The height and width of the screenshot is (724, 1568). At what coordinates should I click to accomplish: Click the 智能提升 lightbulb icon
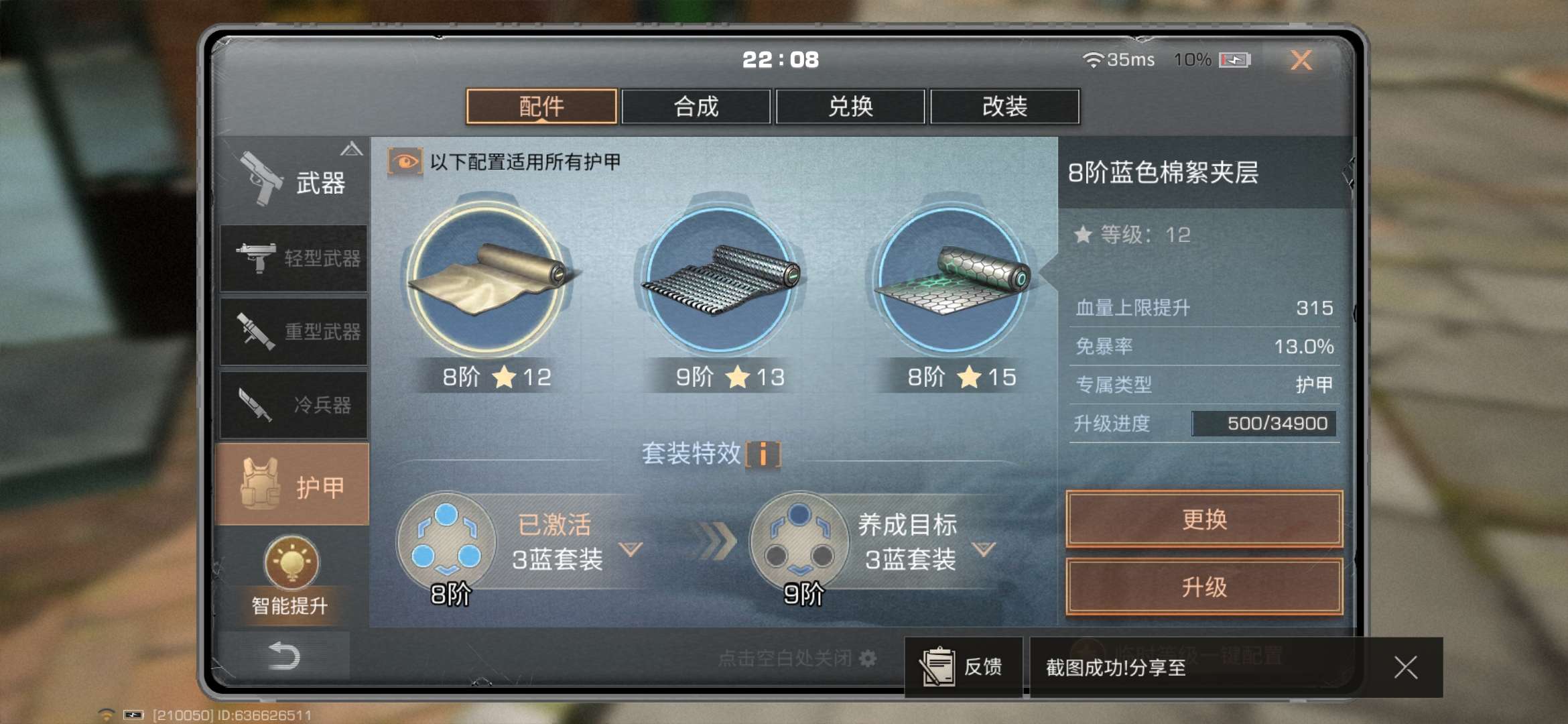pos(291,562)
